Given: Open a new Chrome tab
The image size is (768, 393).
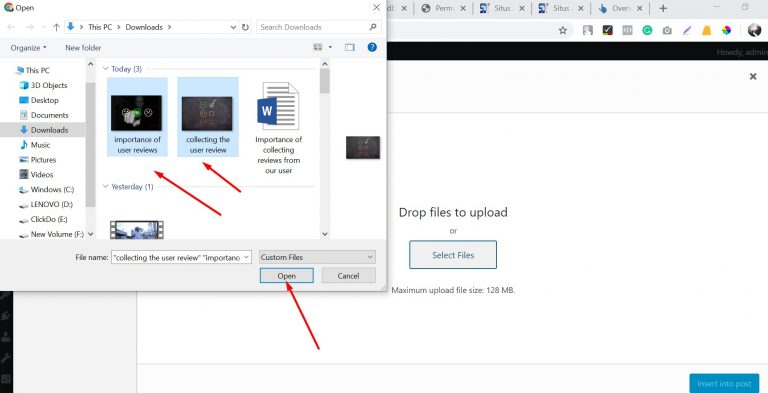Looking at the screenshot, I should (663, 8).
